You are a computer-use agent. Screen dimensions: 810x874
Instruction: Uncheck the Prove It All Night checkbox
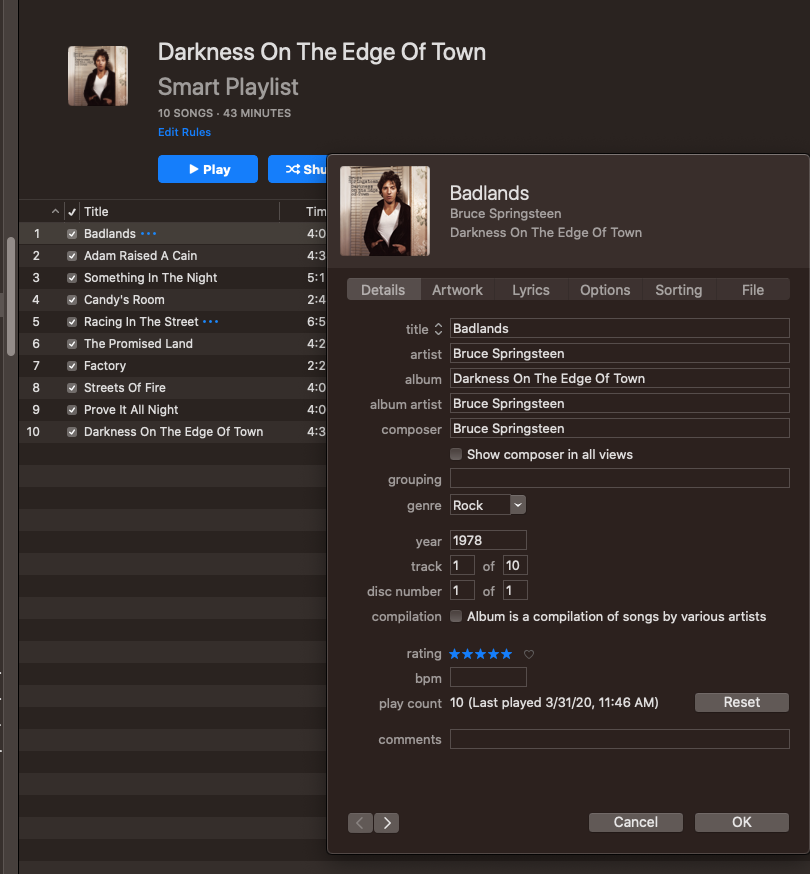point(72,410)
